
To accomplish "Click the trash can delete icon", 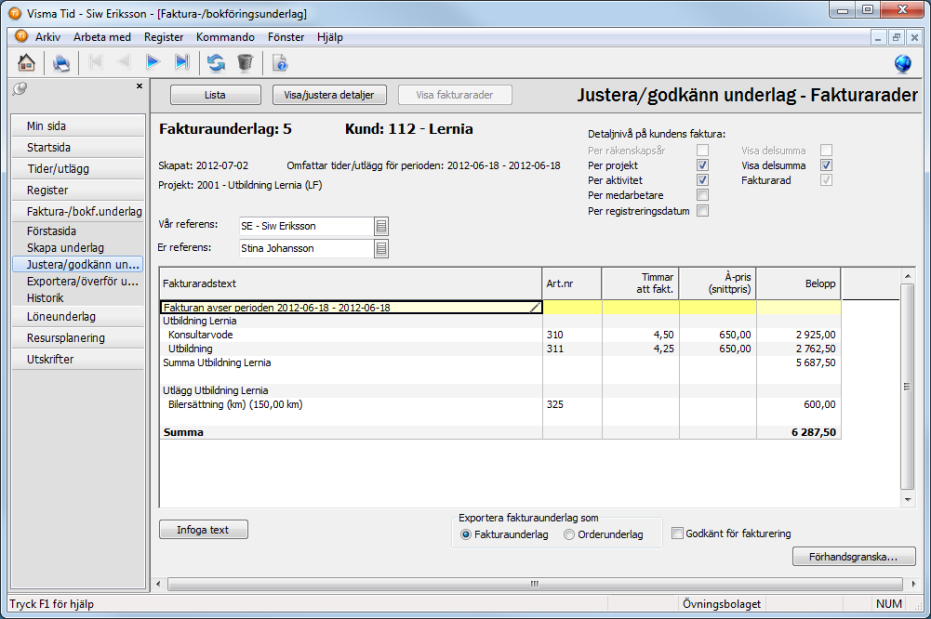I will 245,62.
